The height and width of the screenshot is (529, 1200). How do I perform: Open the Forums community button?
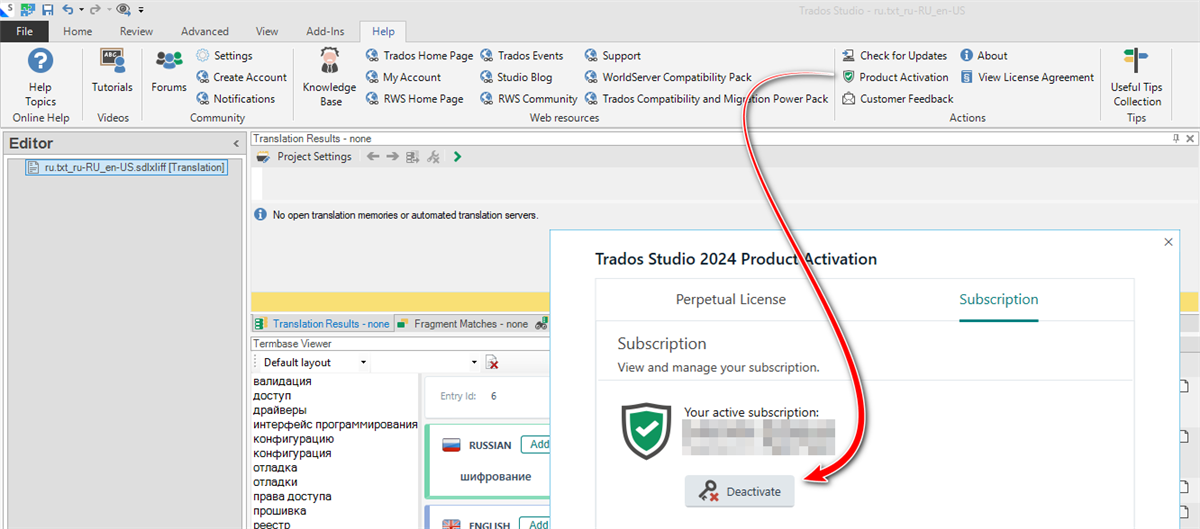[x=169, y=72]
